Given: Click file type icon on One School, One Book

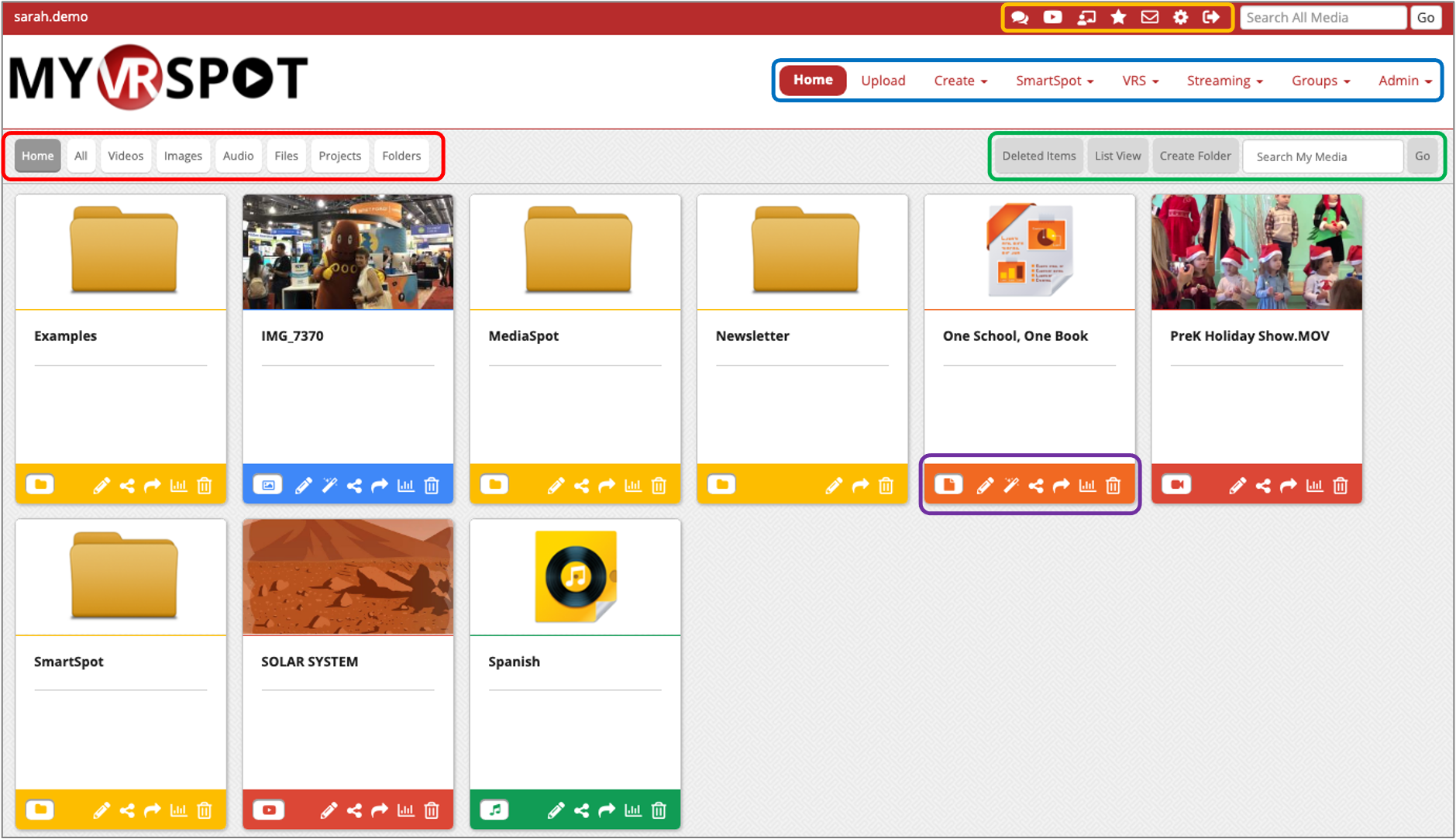Looking at the screenshot, I should point(948,485).
